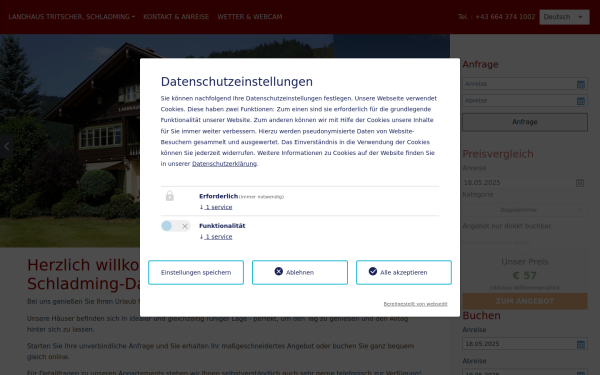
Task: Go to Kontakt & Anreise page
Action: [x=176, y=17]
